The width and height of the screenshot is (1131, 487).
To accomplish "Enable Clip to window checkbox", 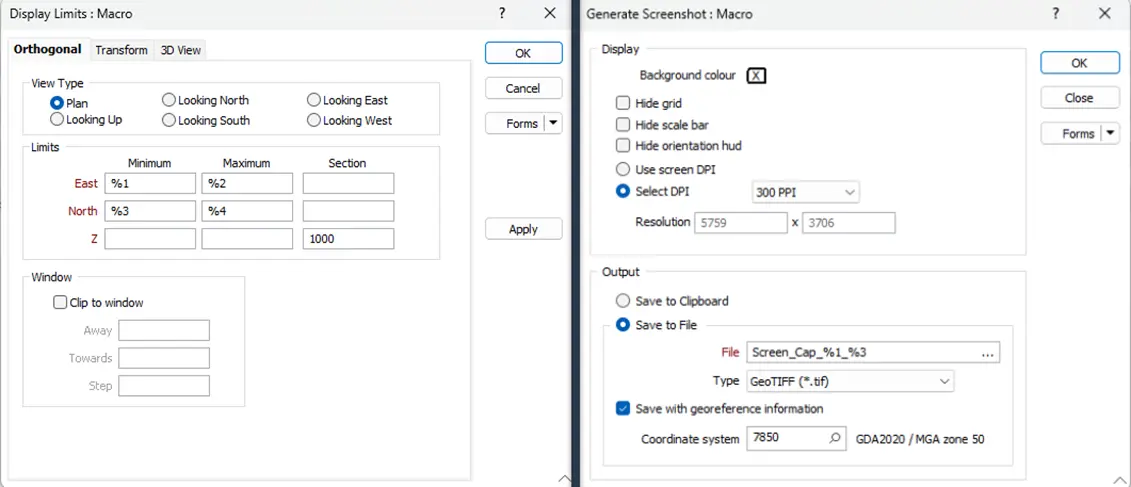I will pos(61,303).
